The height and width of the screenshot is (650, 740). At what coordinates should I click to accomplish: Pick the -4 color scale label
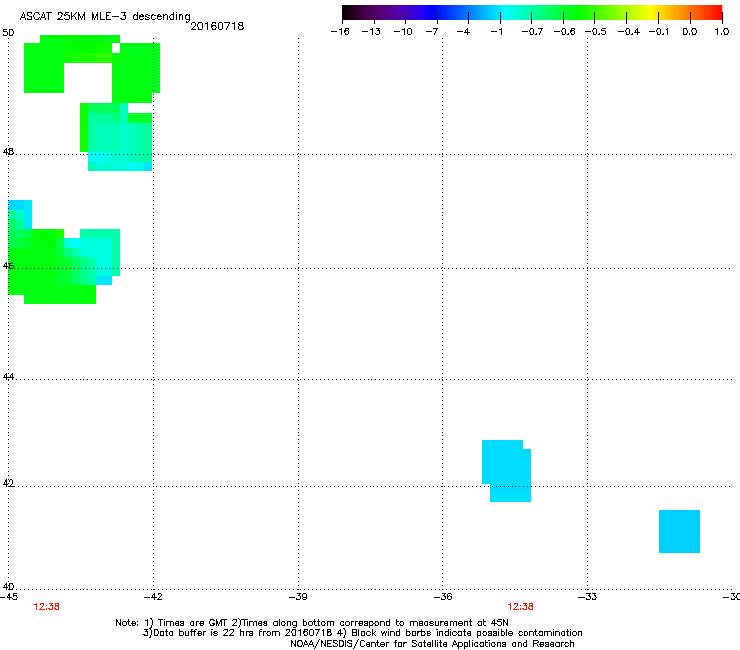point(463,32)
